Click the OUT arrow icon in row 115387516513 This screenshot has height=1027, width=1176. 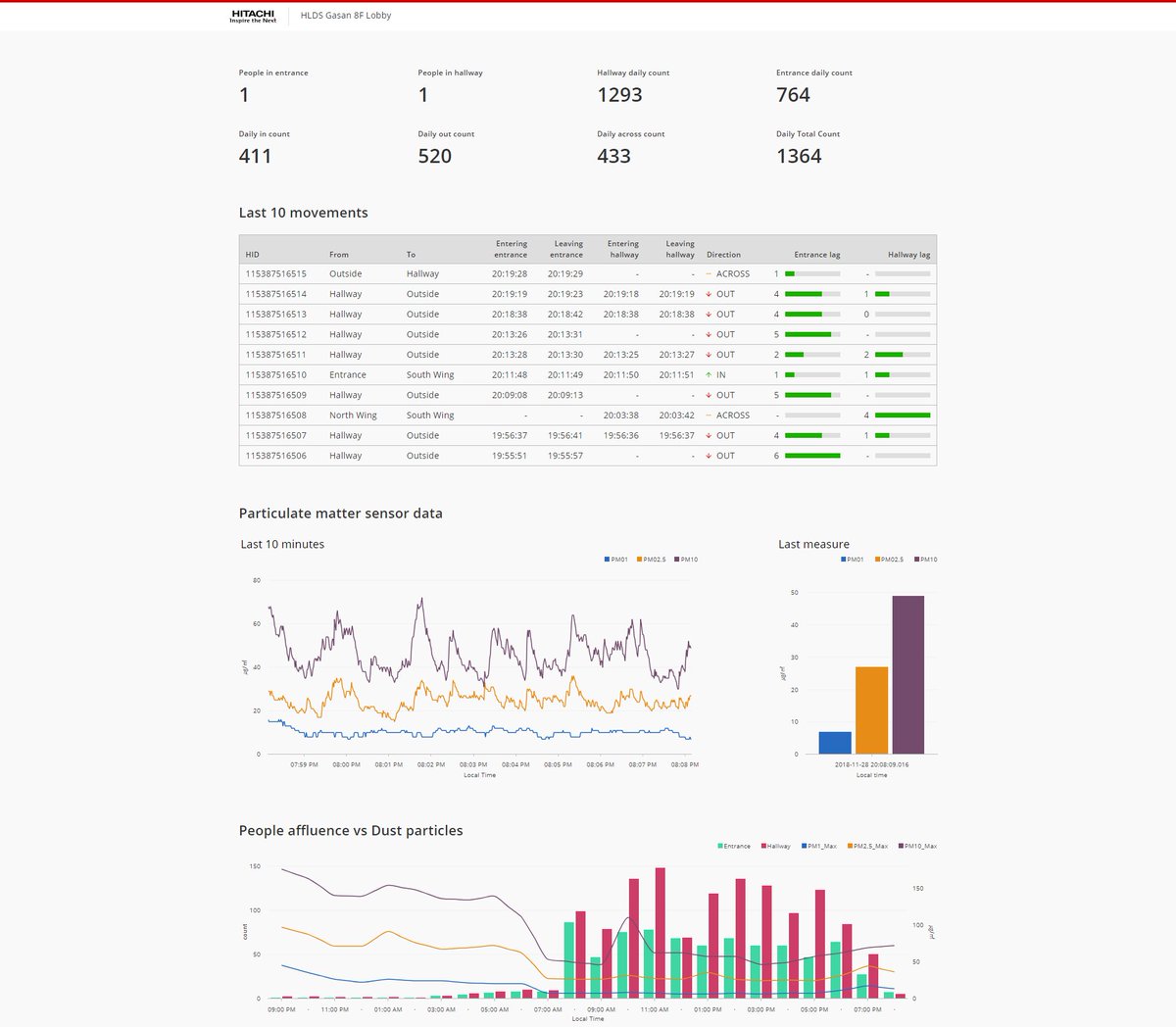point(709,315)
